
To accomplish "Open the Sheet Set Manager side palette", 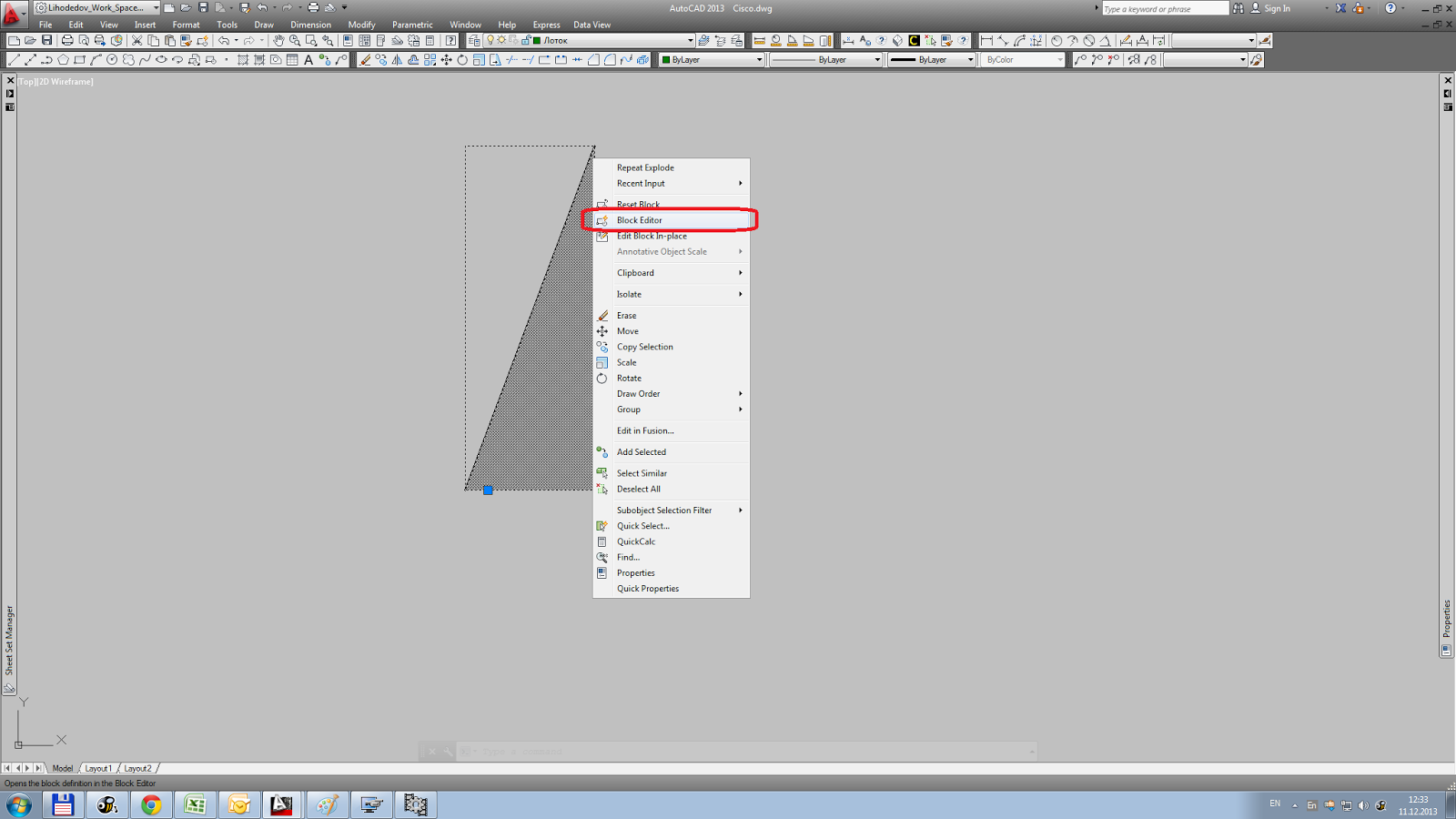I will coord(9,640).
